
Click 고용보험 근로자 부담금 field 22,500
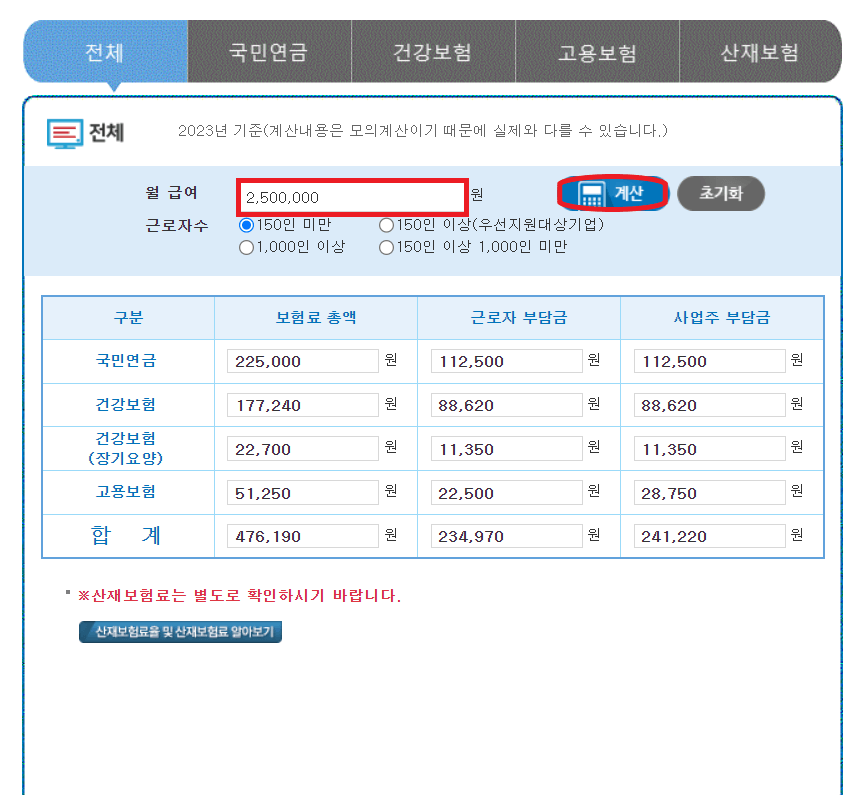point(506,493)
